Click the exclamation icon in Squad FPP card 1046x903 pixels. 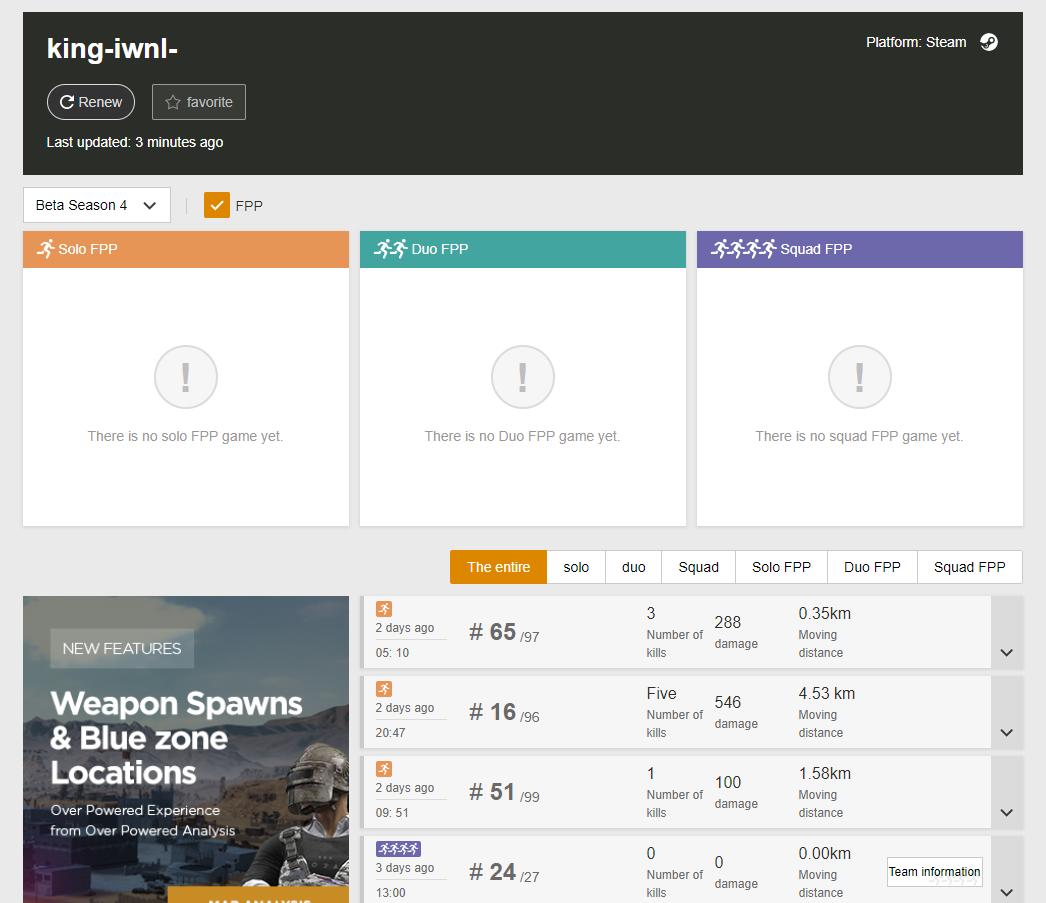860,377
